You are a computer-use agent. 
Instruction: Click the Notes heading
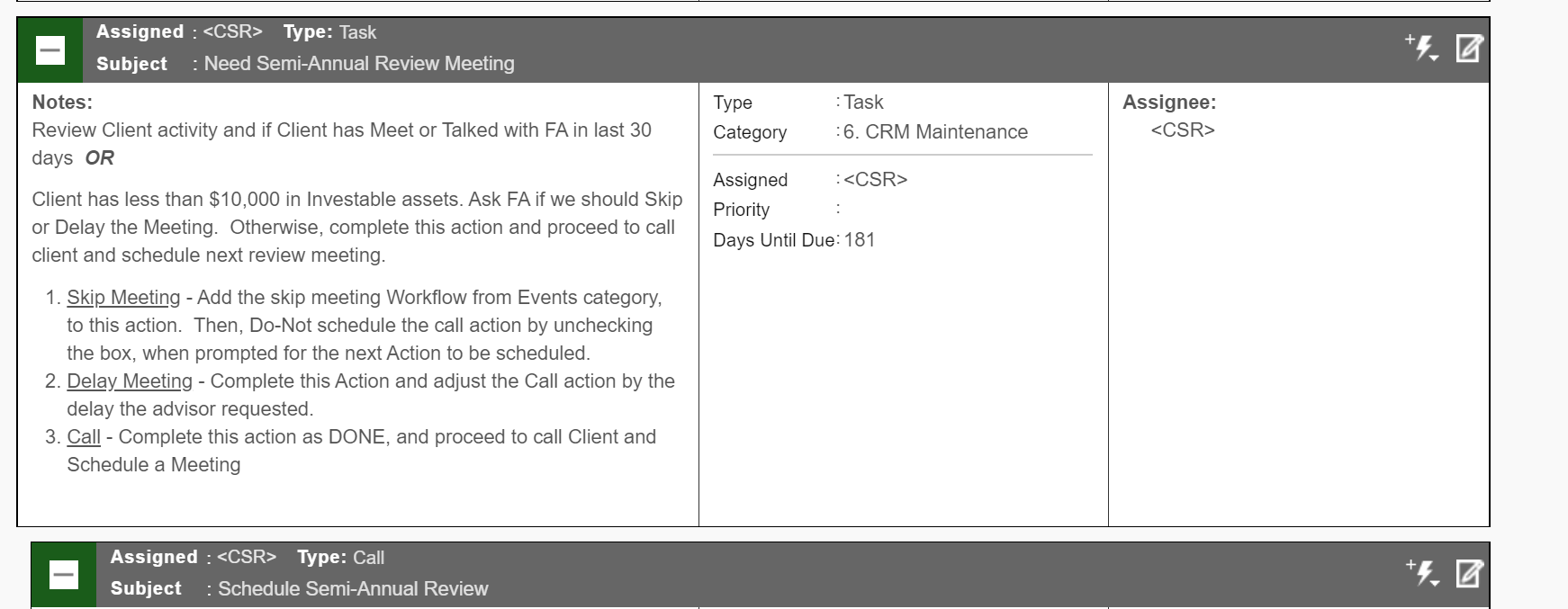(62, 103)
